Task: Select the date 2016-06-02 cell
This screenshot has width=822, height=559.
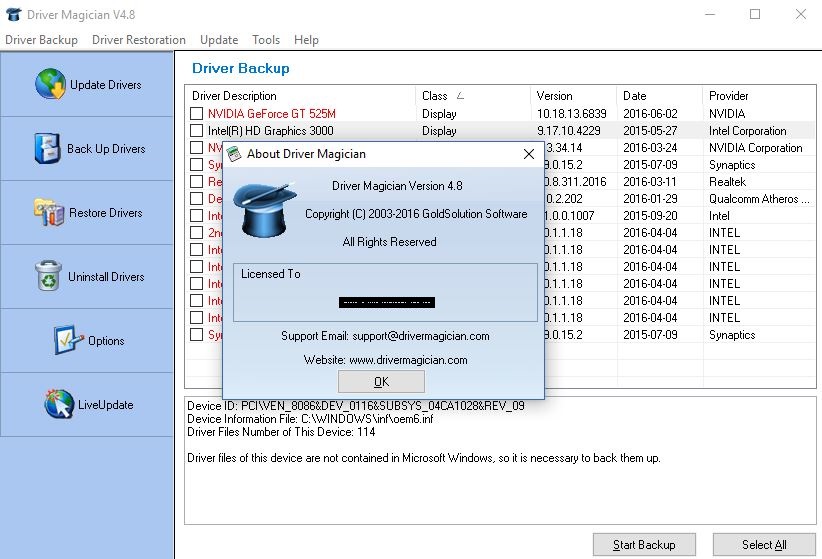Action: [x=650, y=114]
